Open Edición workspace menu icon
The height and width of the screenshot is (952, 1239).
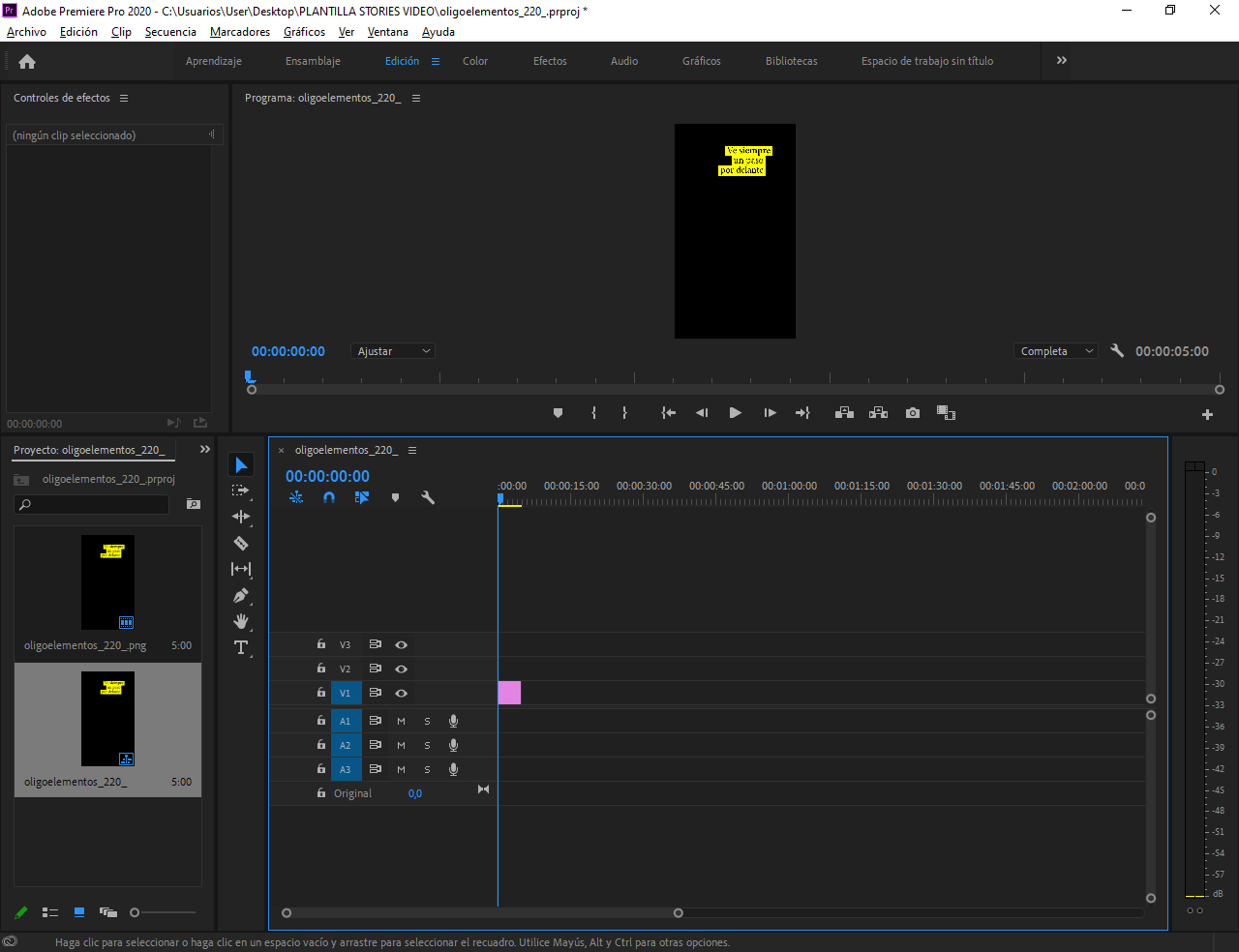[436, 61]
